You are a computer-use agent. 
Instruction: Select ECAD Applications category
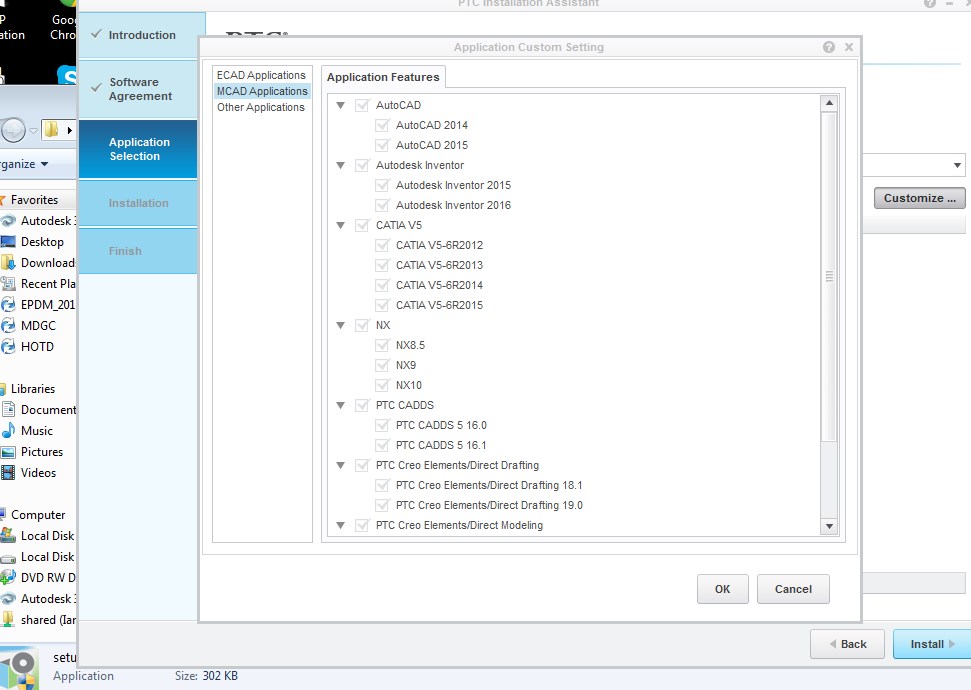point(261,75)
